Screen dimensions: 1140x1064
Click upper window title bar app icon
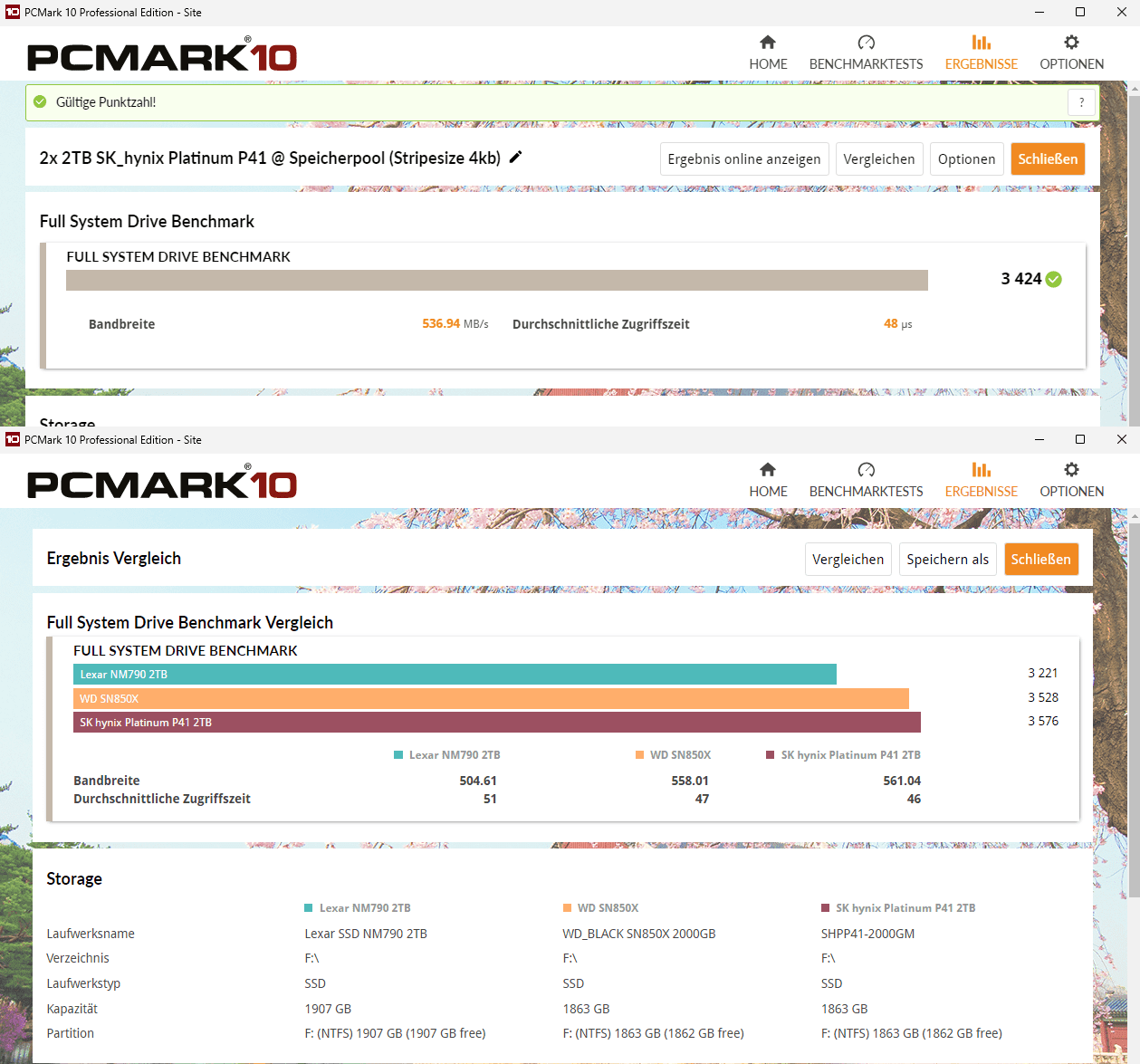[13, 12]
